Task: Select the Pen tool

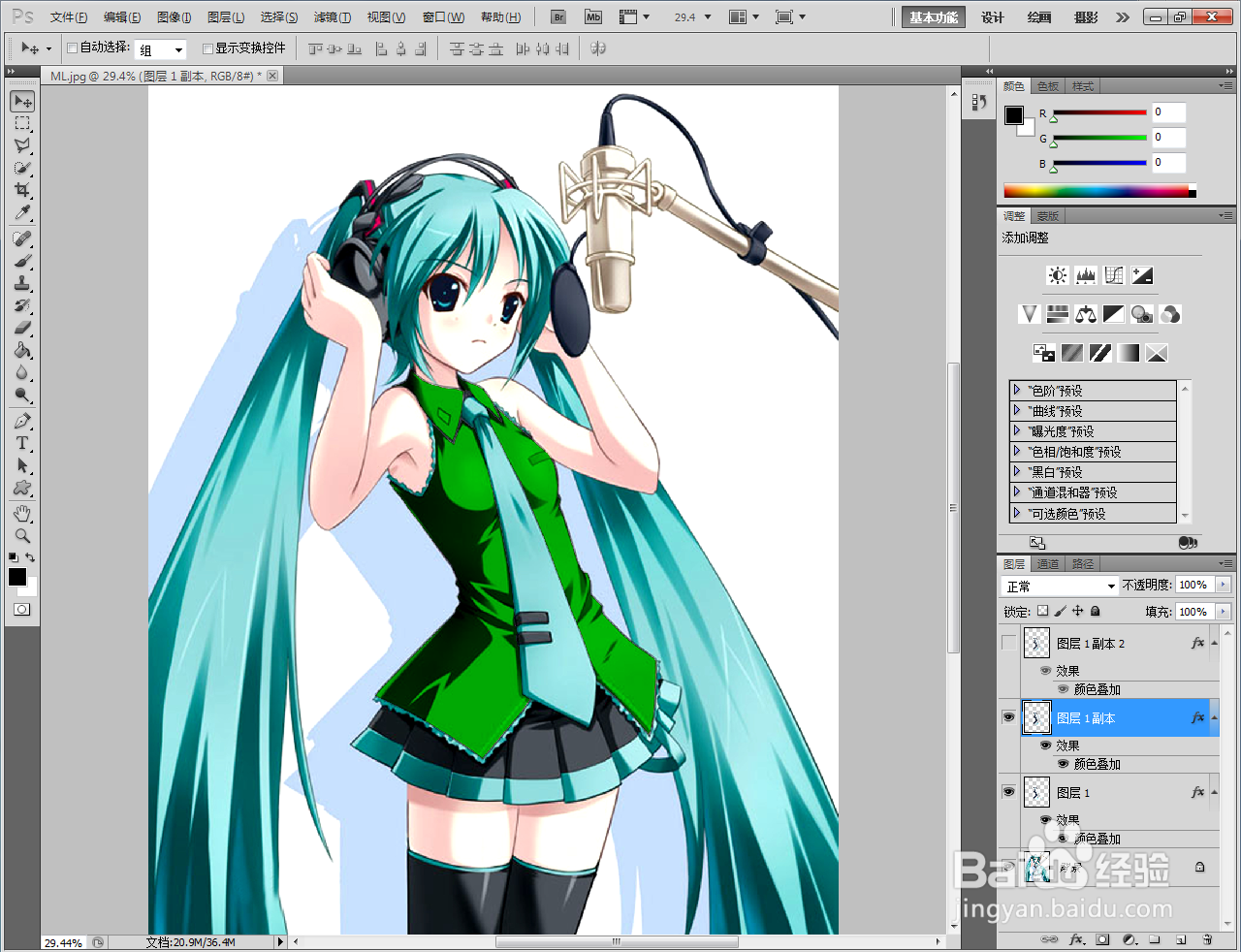Action: click(x=22, y=421)
